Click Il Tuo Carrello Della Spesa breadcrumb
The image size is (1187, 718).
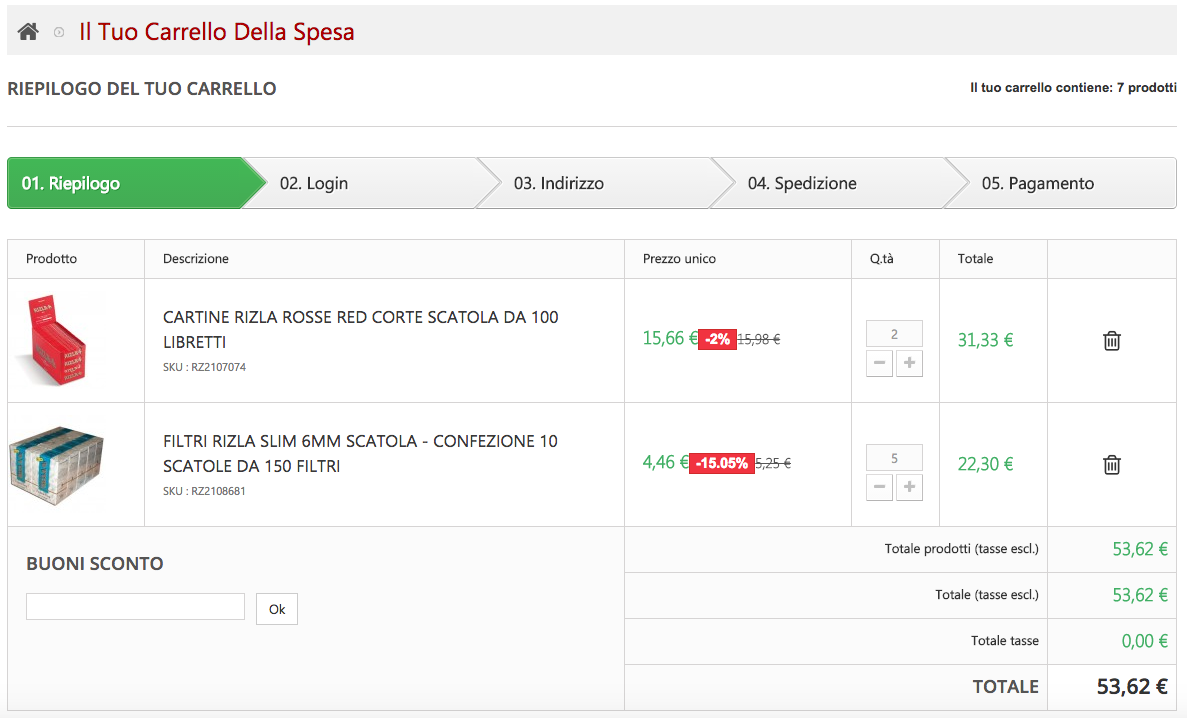(x=217, y=32)
